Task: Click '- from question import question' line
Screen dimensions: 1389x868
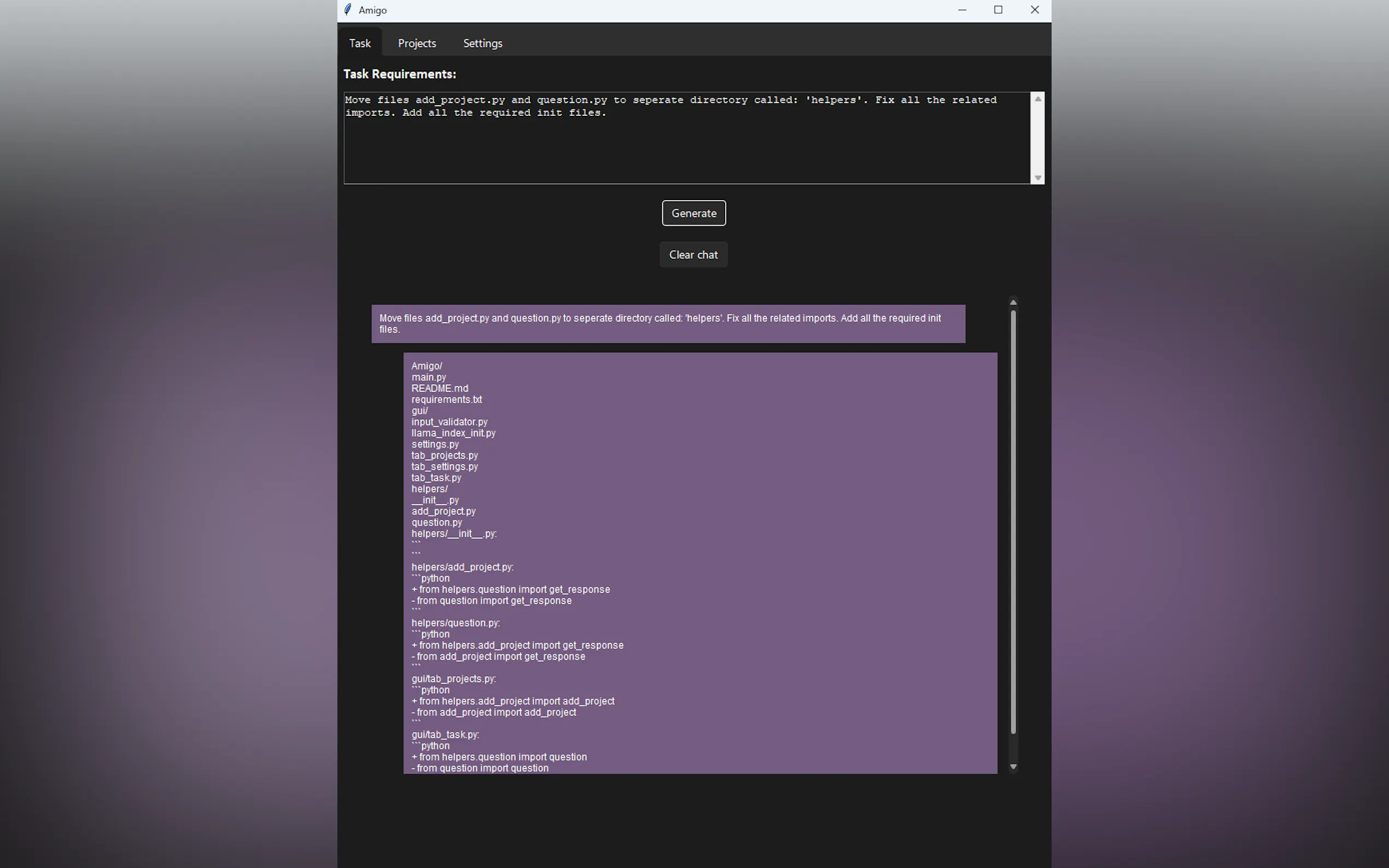Action: click(x=480, y=768)
